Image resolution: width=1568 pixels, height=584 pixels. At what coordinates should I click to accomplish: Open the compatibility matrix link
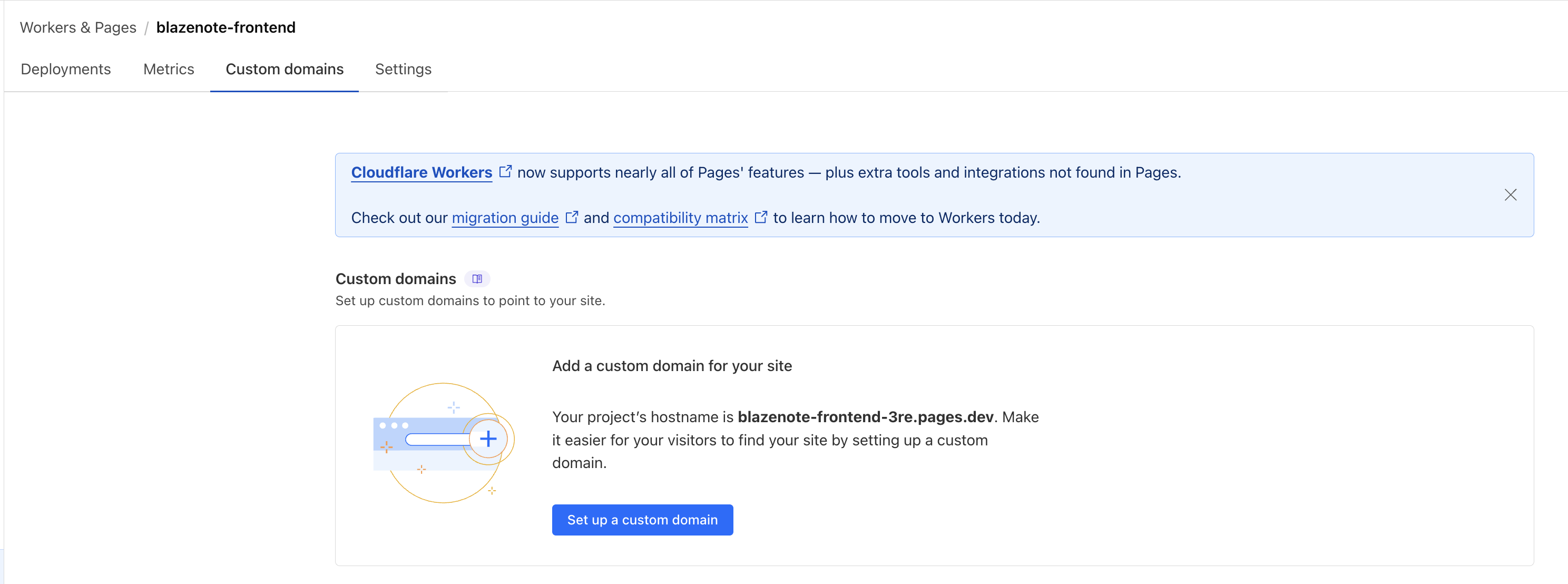point(680,218)
